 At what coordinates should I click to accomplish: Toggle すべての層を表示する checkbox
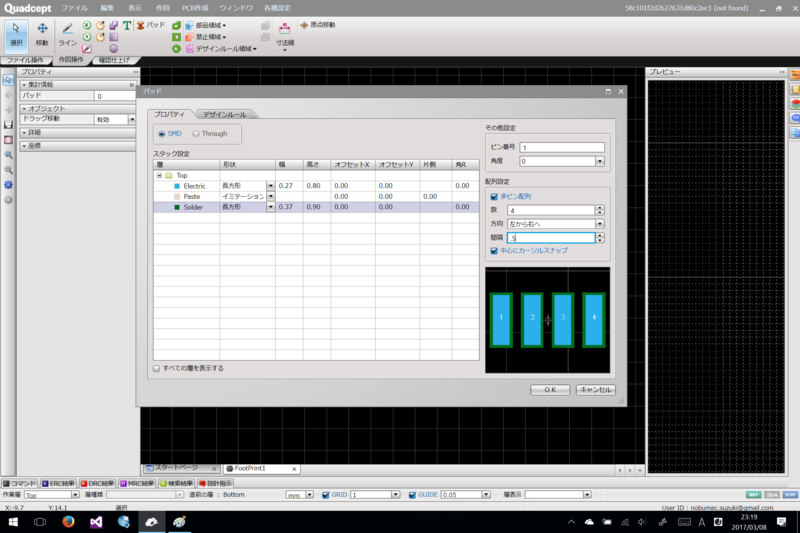click(x=157, y=368)
